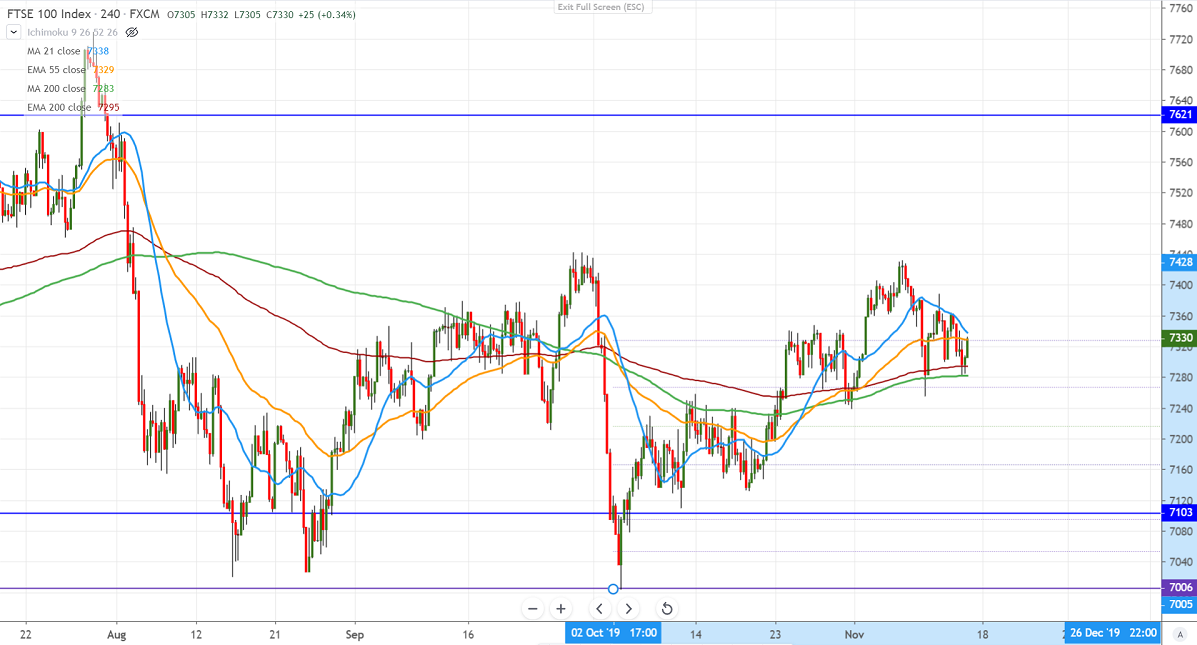Click the FTSE 100 Index symbol title
Screen dimensions: 1197x645
(49, 14)
